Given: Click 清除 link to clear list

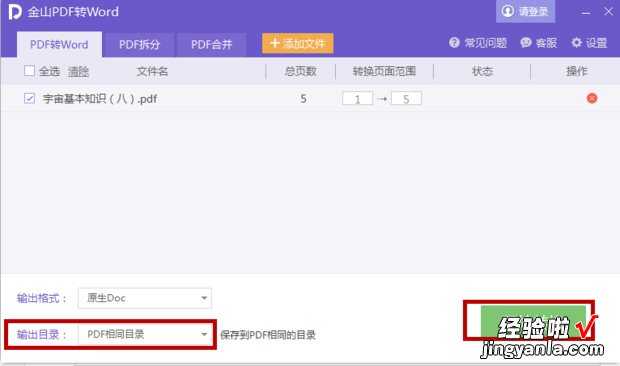Looking at the screenshot, I should pos(78,72).
